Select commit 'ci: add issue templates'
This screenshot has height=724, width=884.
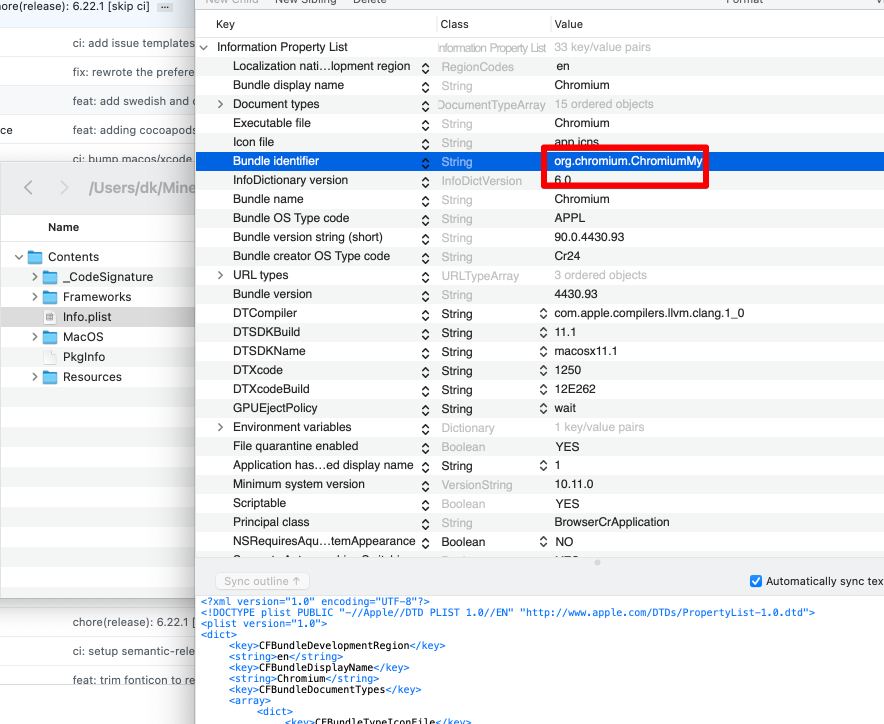(134, 43)
